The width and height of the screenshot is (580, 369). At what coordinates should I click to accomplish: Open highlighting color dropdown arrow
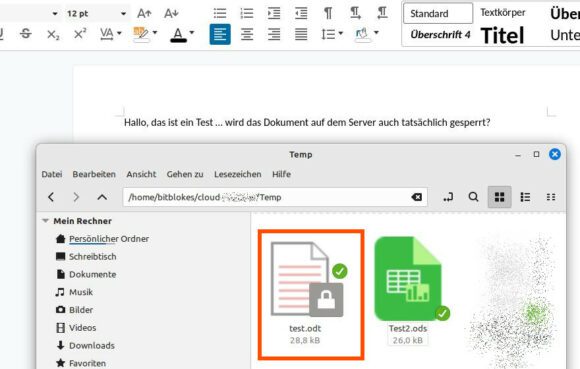point(155,33)
